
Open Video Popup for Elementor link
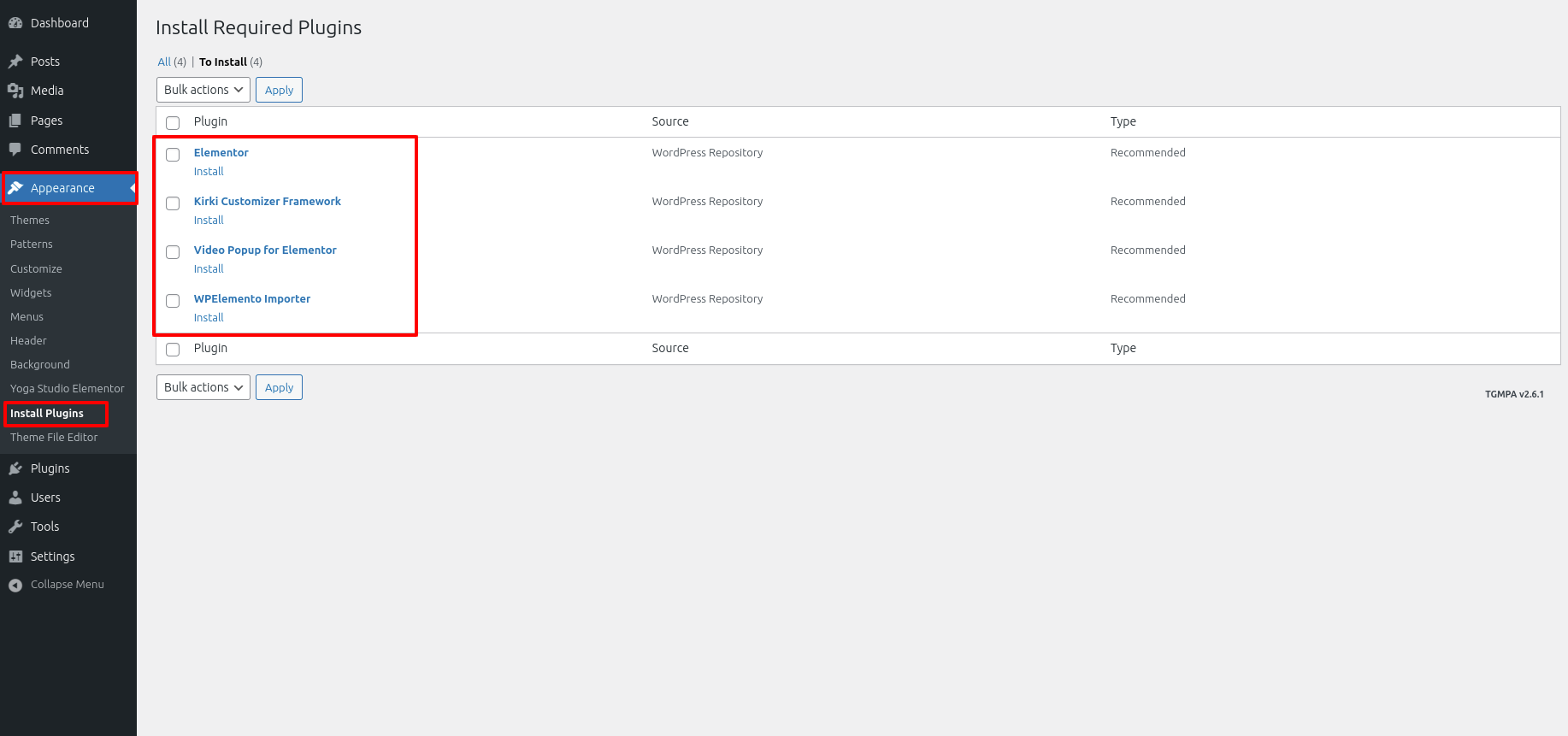(265, 250)
